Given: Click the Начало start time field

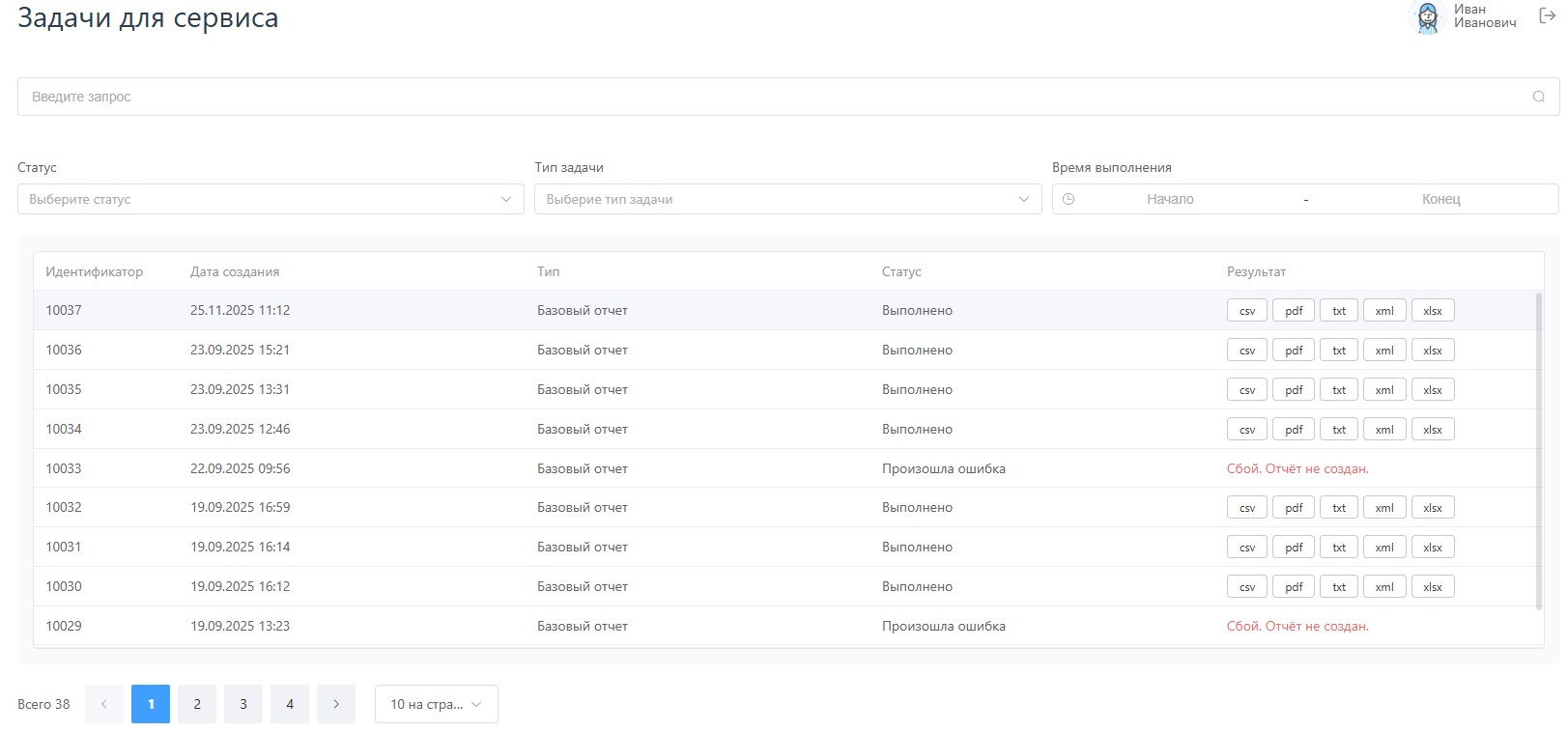Looking at the screenshot, I should 1170,199.
